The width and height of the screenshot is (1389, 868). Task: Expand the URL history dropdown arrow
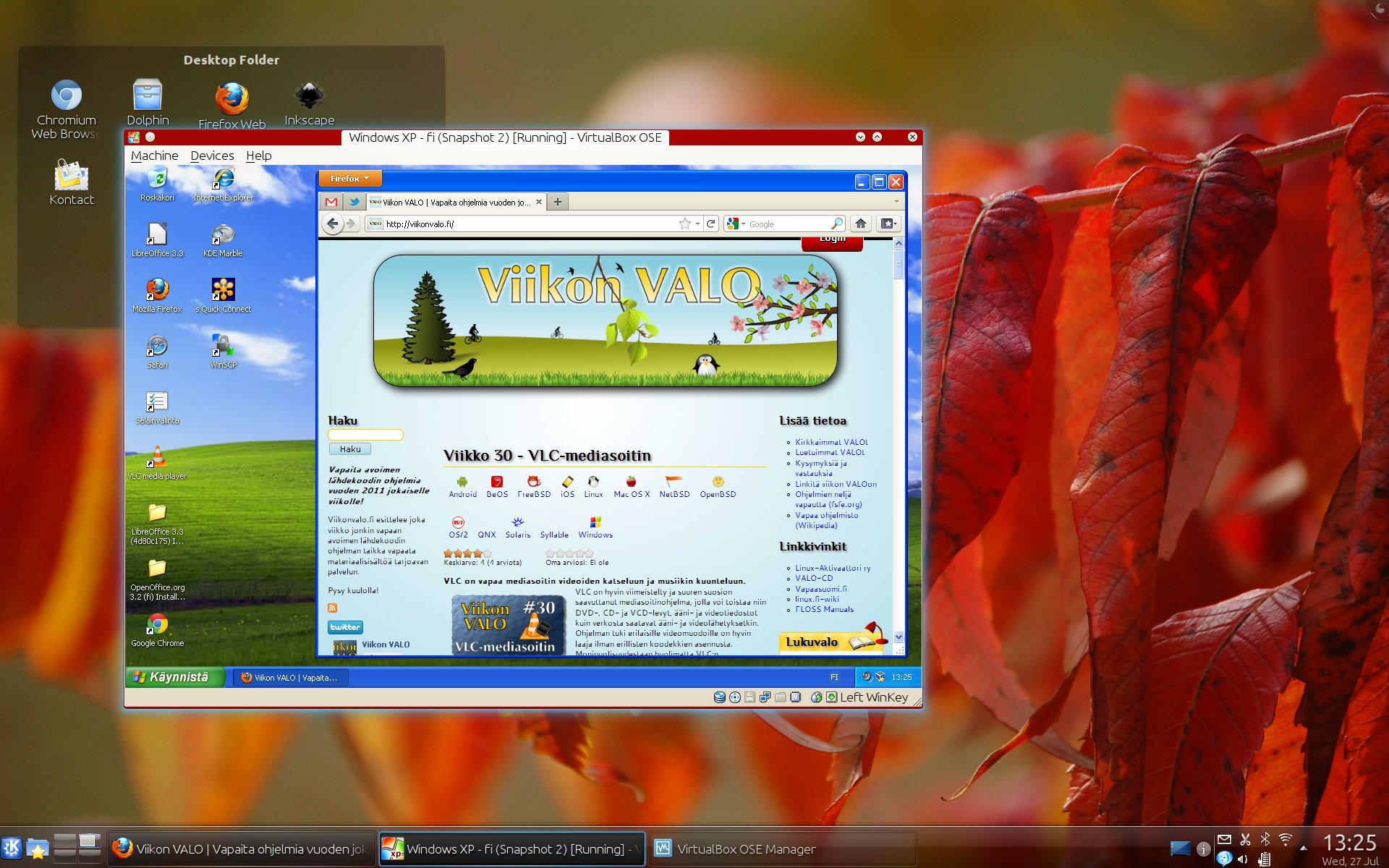tap(697, 224)
